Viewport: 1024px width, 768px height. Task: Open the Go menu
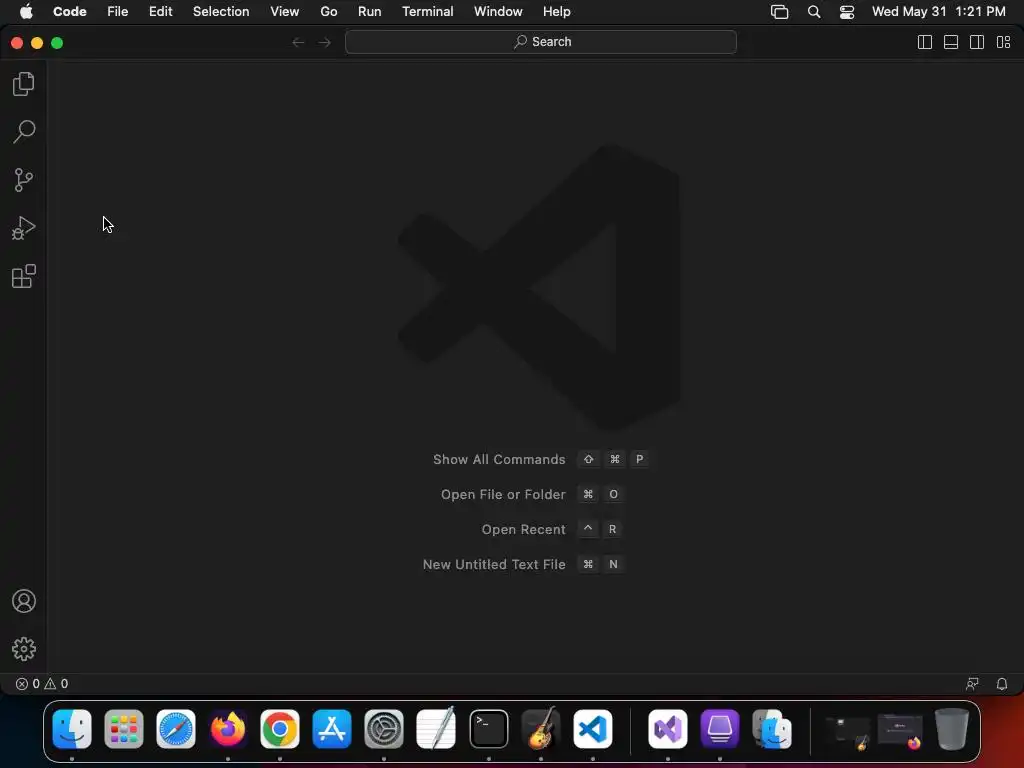pyautogui.click(x=328, y=12)
